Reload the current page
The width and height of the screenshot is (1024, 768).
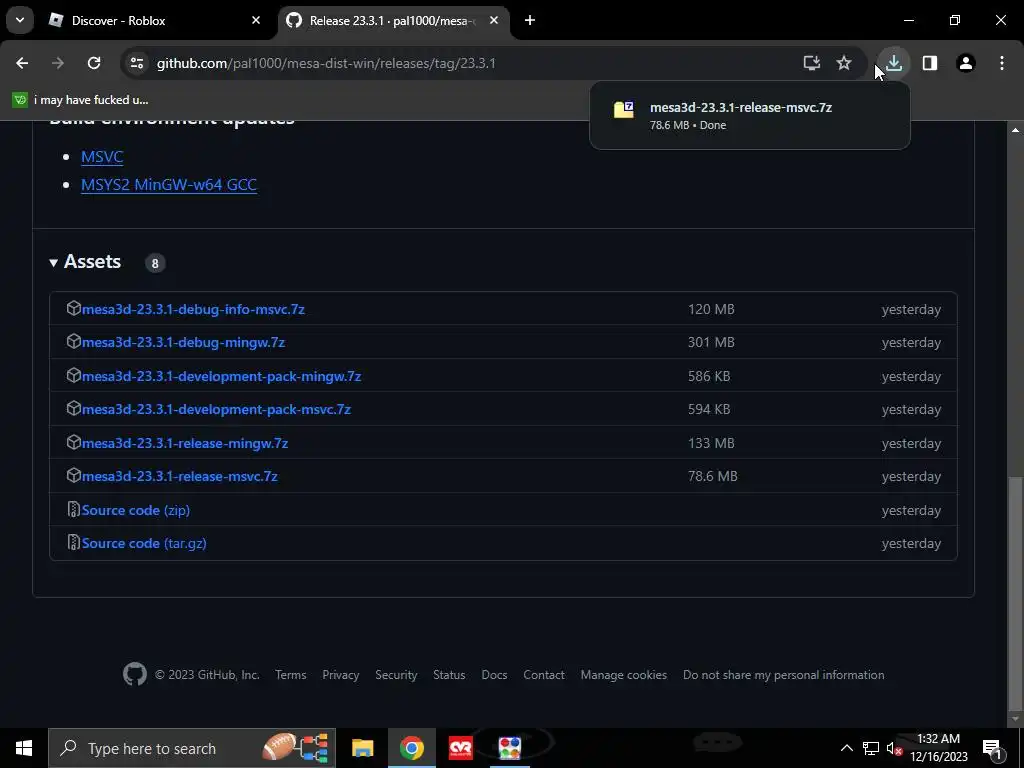[x=94, y=63]
